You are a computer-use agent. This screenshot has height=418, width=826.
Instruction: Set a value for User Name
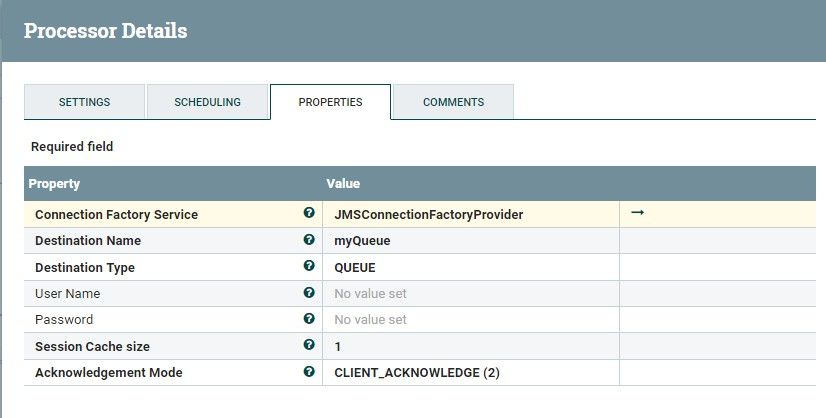tap(470, 293)
